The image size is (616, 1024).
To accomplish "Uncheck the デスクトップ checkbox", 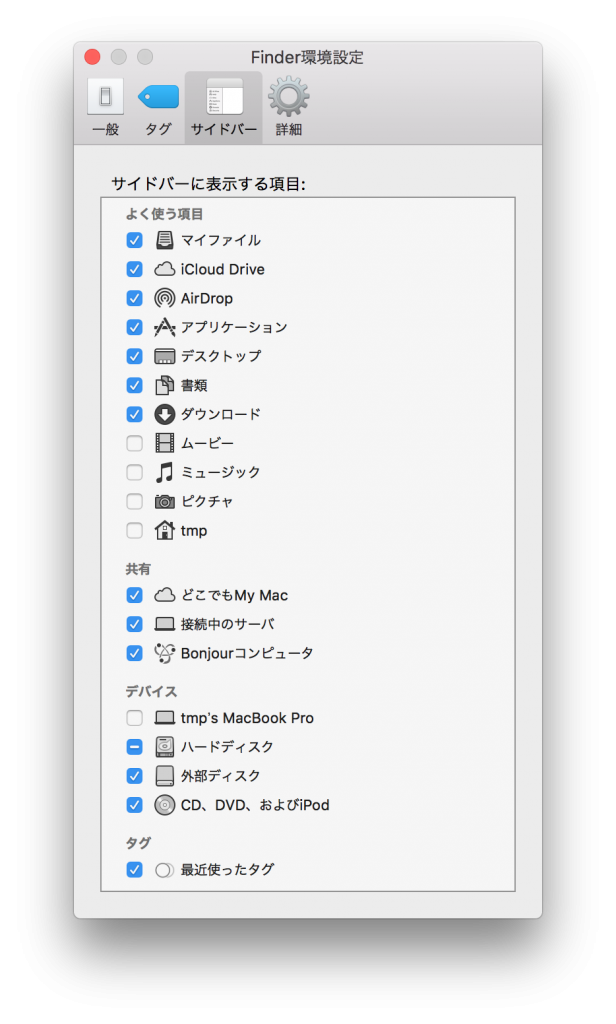I will point(135,357).
